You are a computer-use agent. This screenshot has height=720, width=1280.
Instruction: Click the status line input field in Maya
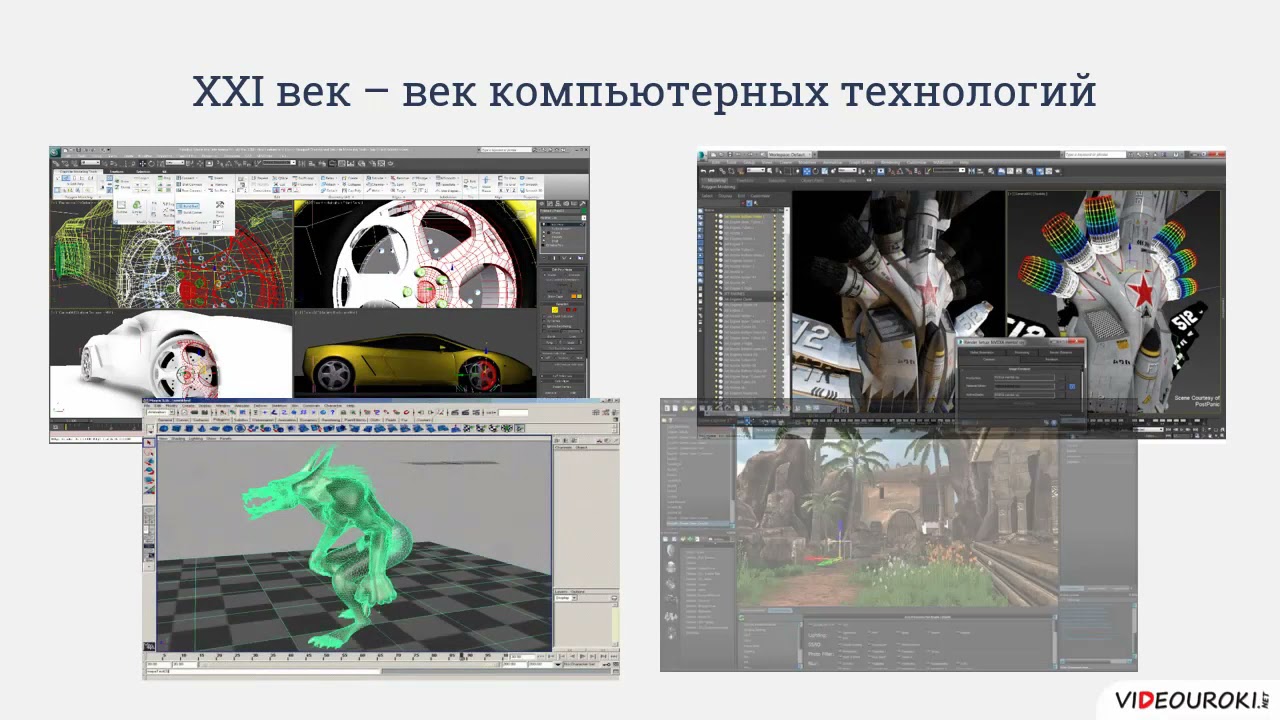pos(513,412)
